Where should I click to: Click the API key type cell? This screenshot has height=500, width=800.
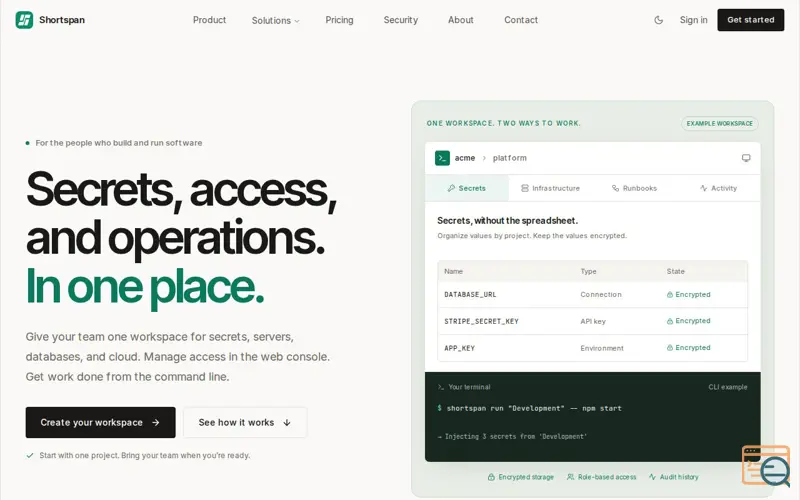593,321
